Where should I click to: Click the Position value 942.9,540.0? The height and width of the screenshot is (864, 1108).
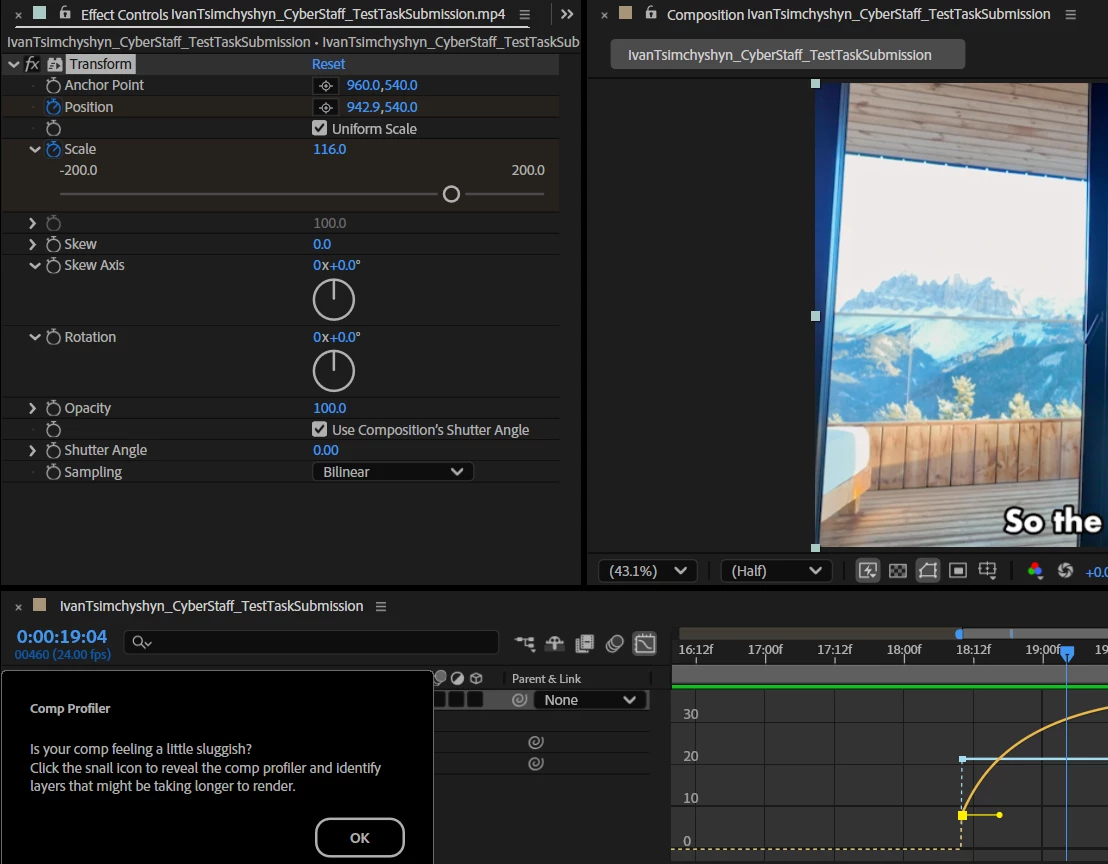pos(382,107)
